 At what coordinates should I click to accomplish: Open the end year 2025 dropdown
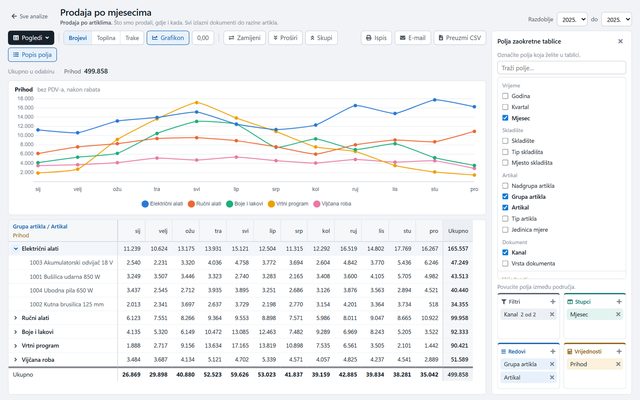point(616,19)
